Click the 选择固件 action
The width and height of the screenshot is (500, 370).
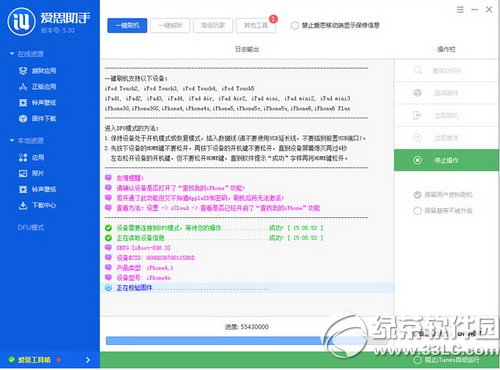pos(446,93)
